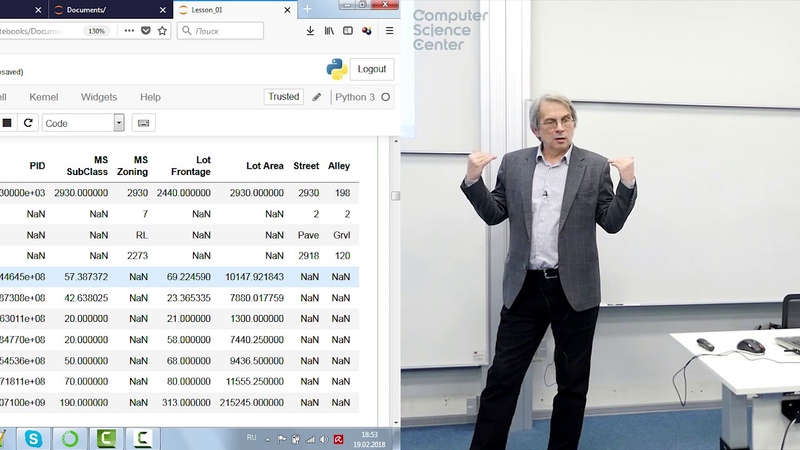
Task: Click the pencil edit icon next to Trusted
Action: pos(317,97)
